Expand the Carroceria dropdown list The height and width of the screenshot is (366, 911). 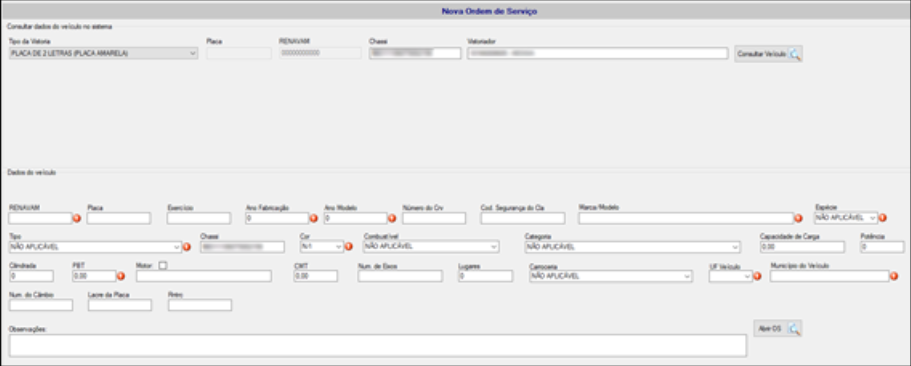[x=611, y=277]
